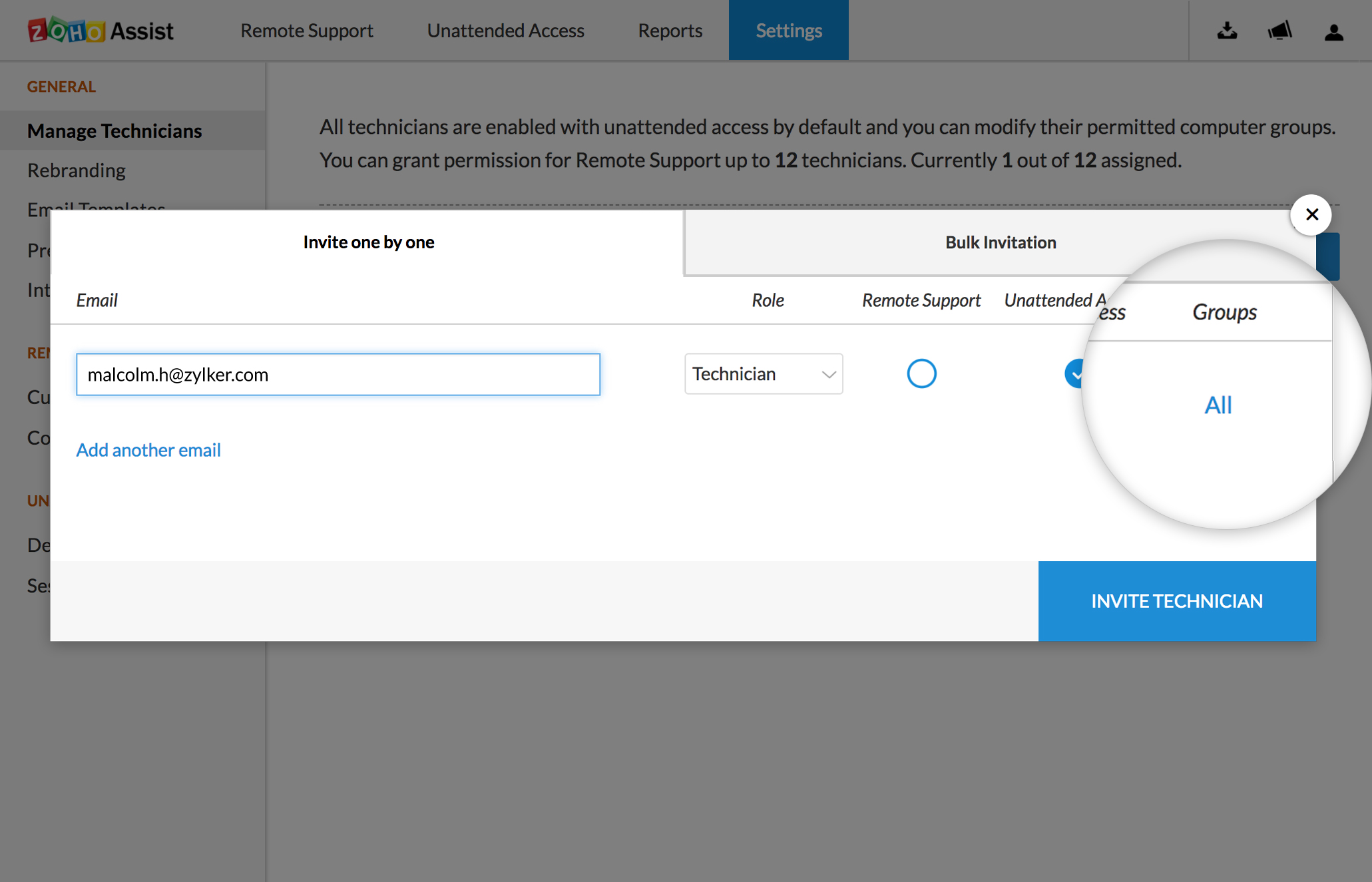The height and width of the screenshot is (882, 1372).
Task: Open the Remote Support menu
Action: (x=306, y=31)
